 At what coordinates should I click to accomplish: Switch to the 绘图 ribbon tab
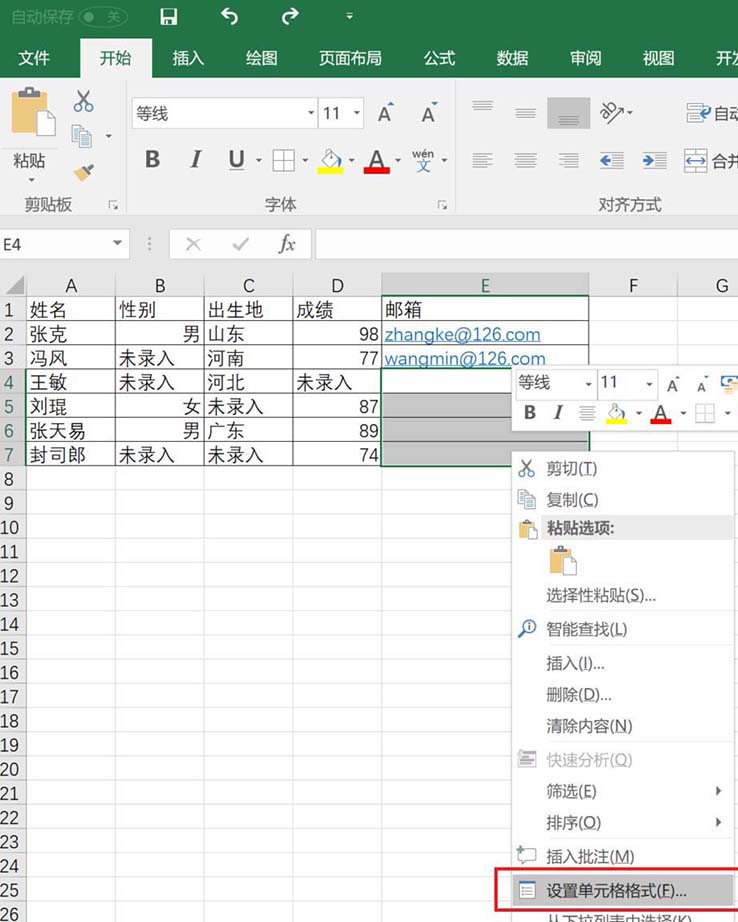click(262, 58)
